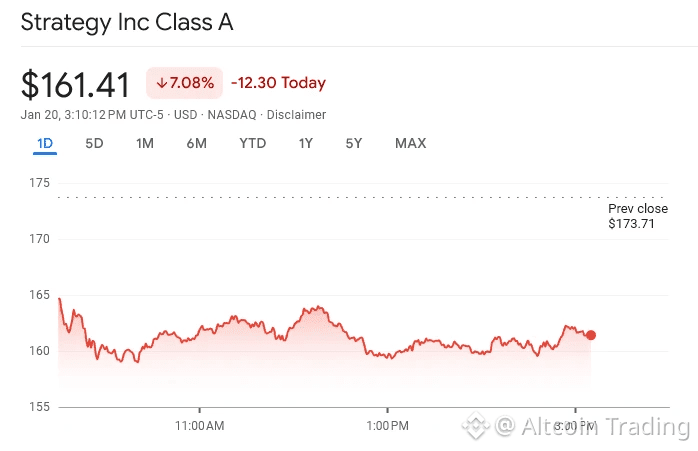The height and width of the screenshot is (451, 698).
Task: Select the MAX range tab
Action: pos(410,143)
